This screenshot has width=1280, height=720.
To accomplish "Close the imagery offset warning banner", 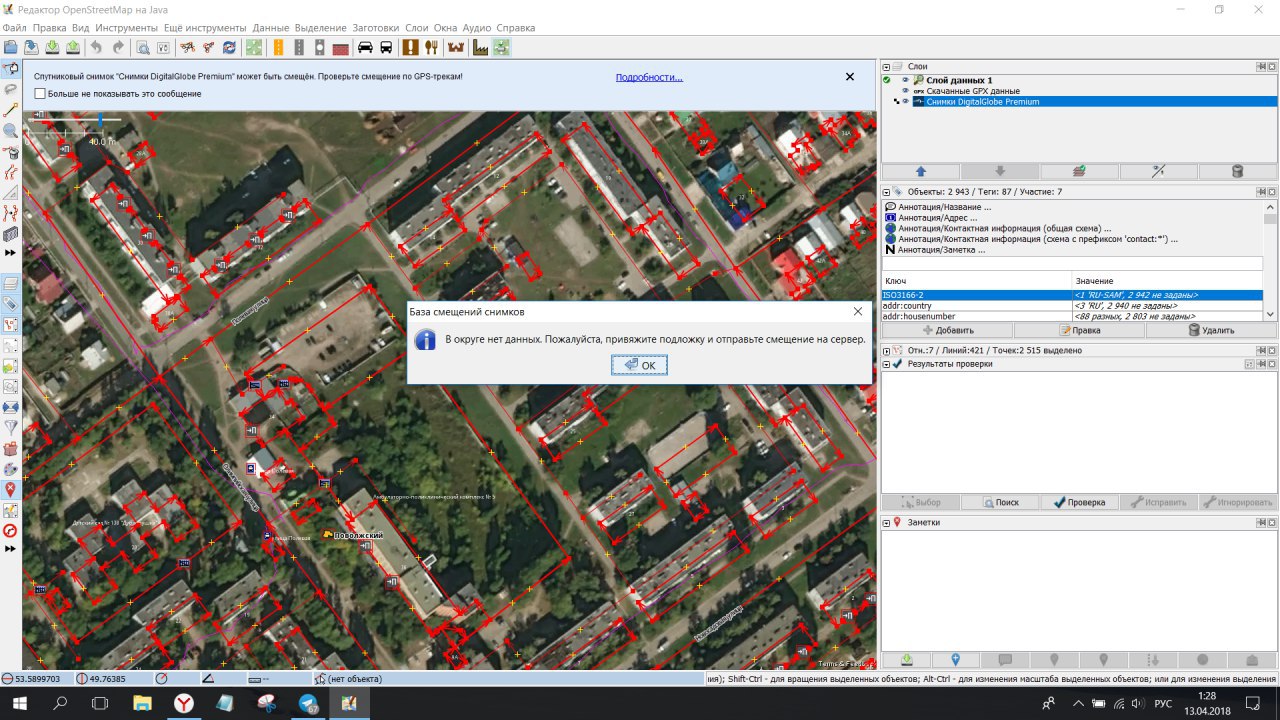I will pos(850,76).
